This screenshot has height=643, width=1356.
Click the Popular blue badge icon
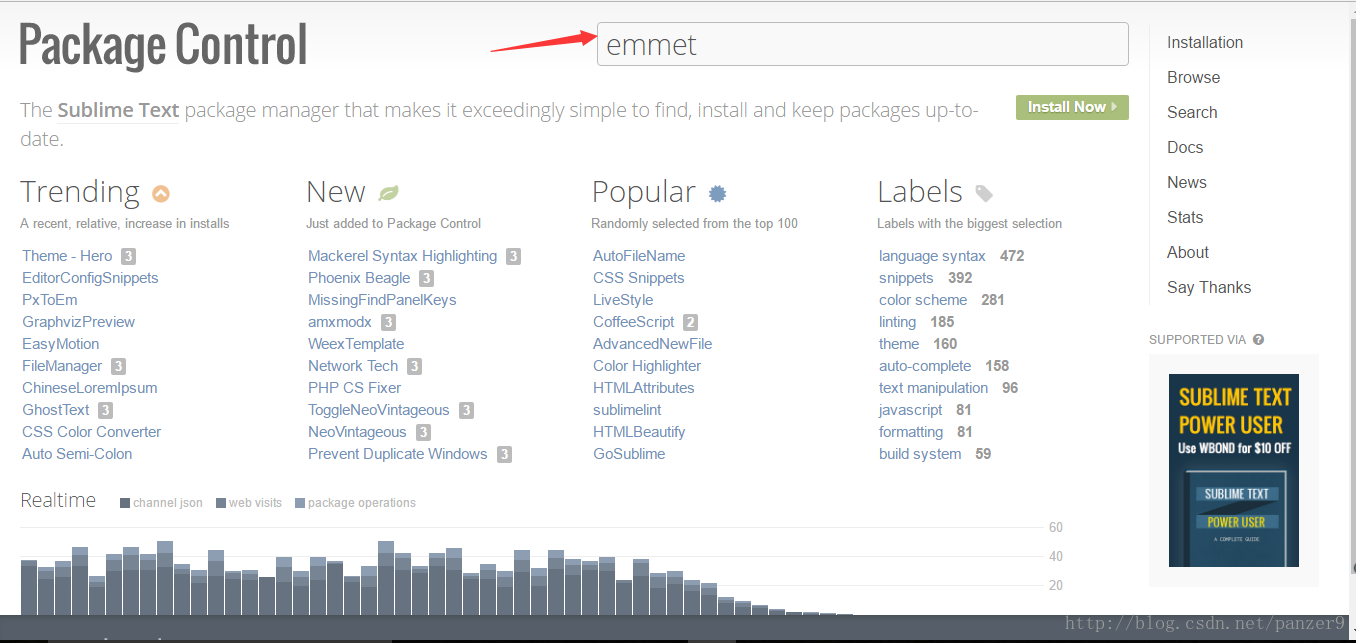click(x=717, y=193)
